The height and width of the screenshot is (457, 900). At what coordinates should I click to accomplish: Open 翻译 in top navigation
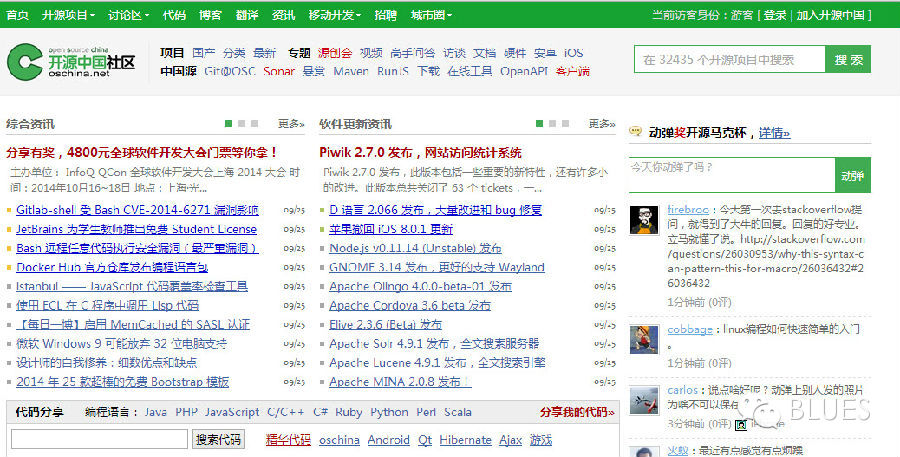247,15
